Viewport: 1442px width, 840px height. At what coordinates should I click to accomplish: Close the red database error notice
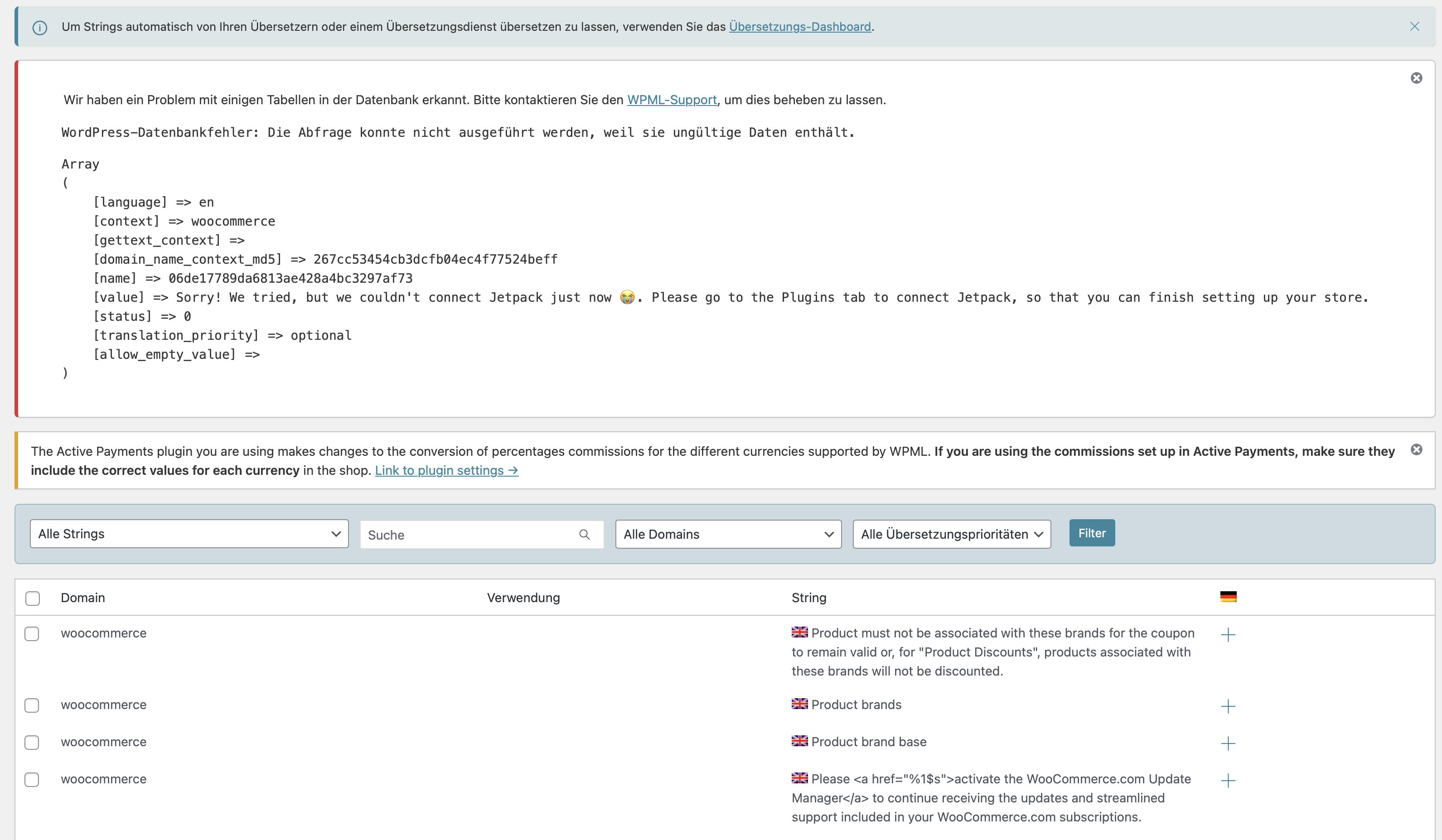click(x=1416, y=78)
